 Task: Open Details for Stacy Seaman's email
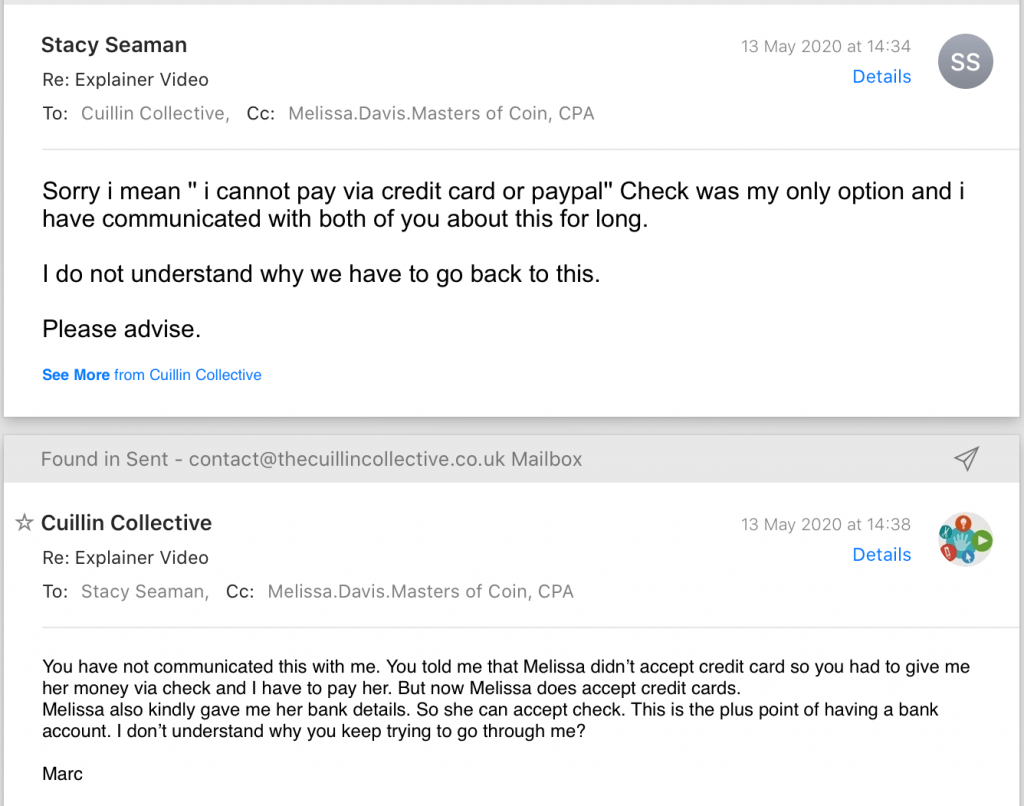pos(881,77)
